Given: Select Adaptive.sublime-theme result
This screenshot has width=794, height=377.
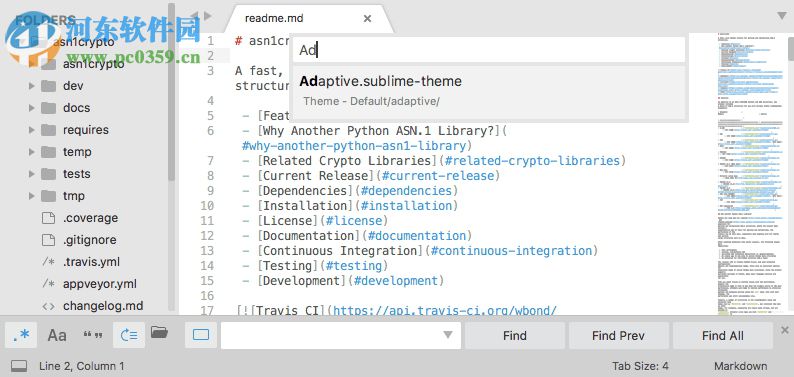Looking at the screenshot, I should tap(489, 91).
